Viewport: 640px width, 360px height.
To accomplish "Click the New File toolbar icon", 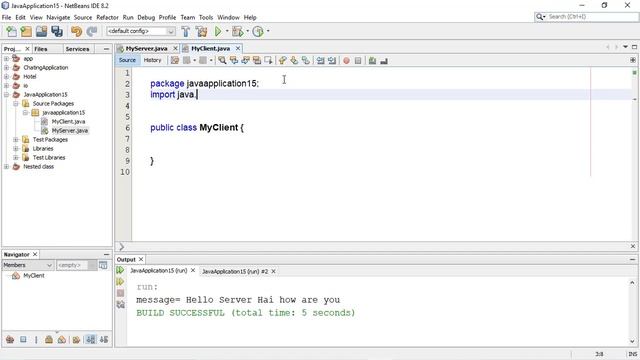I will pyautogui.click(x=11, y=31).
